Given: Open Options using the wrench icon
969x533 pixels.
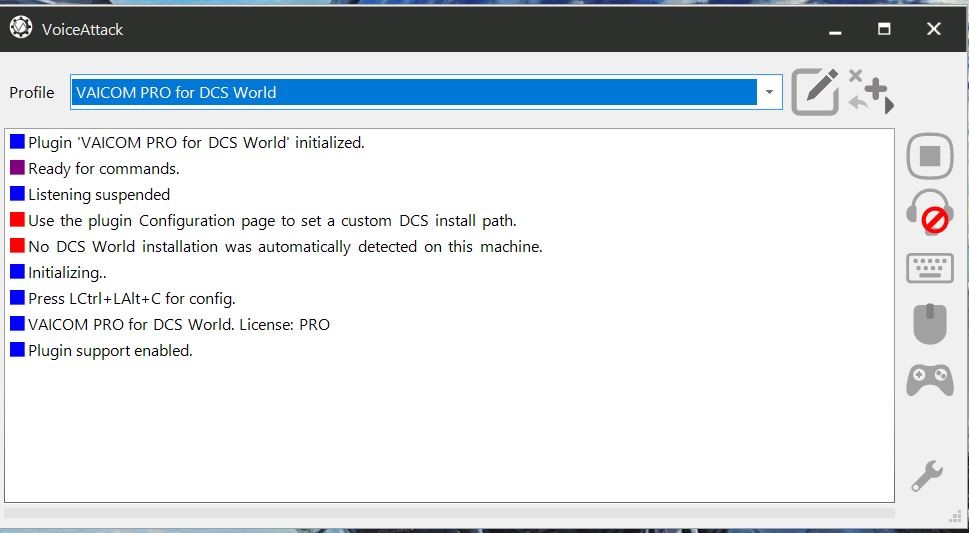Looking at the screenshot, I should [927, 475].
